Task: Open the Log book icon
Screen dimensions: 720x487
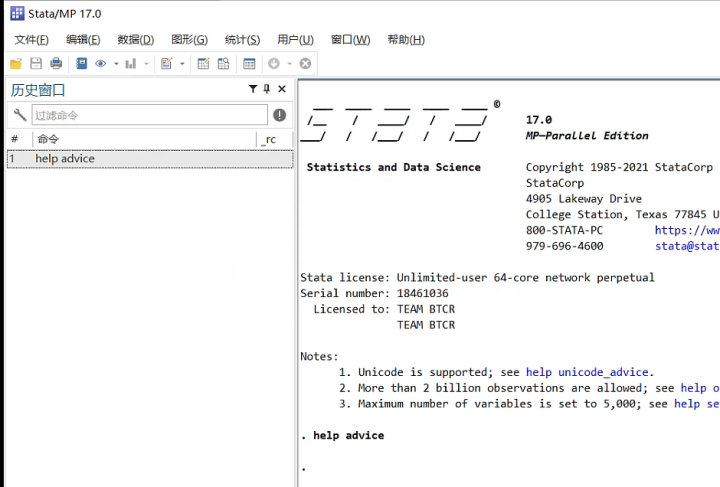Action: (x=82, y=64)
